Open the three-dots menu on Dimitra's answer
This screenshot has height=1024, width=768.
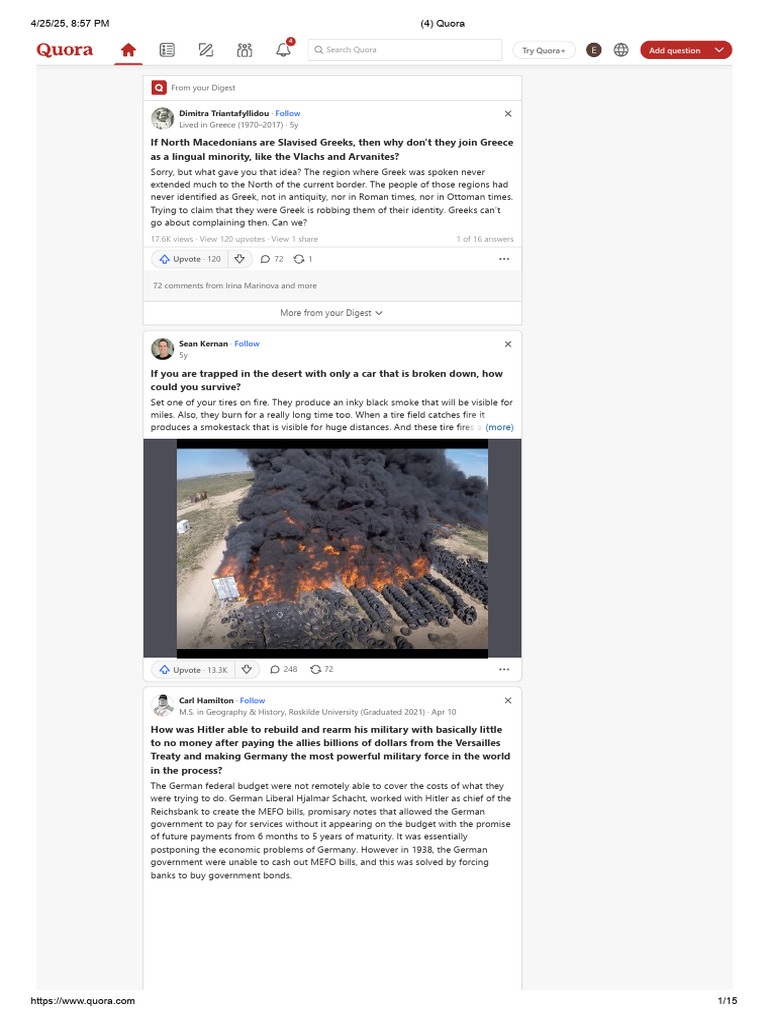tap(504, 259)
